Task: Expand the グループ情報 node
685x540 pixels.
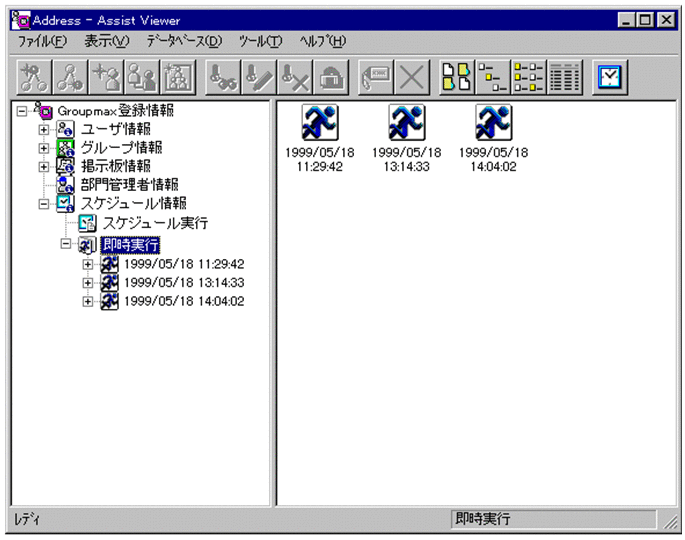Action: (x=43, y=148)
